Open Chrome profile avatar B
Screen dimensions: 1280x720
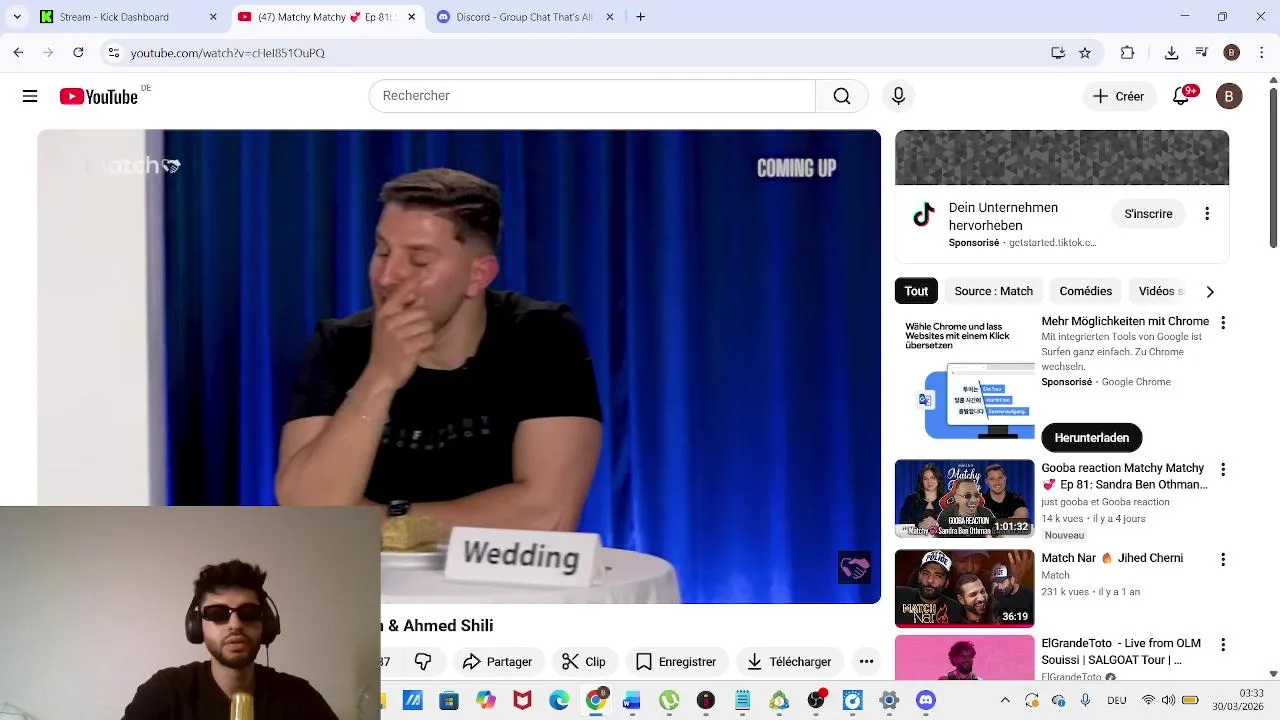click(1232, 53)
